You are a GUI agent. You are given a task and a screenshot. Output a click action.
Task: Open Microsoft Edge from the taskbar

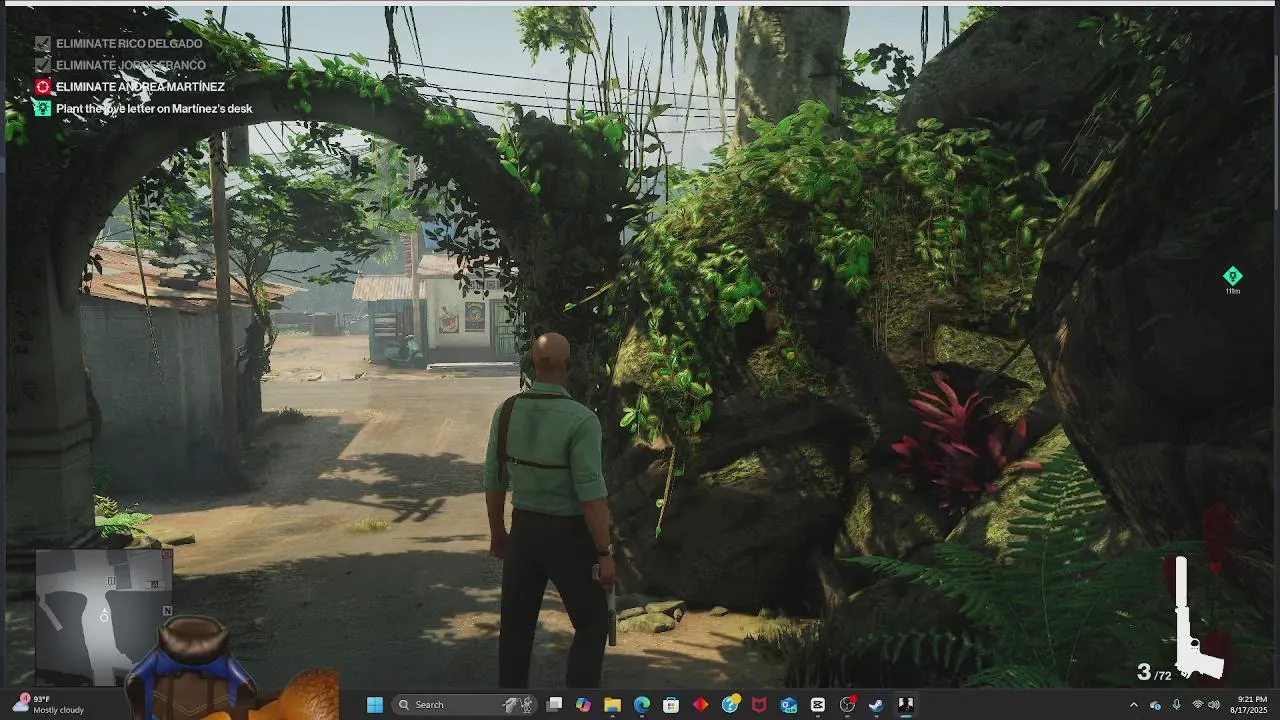coord(642,704)
